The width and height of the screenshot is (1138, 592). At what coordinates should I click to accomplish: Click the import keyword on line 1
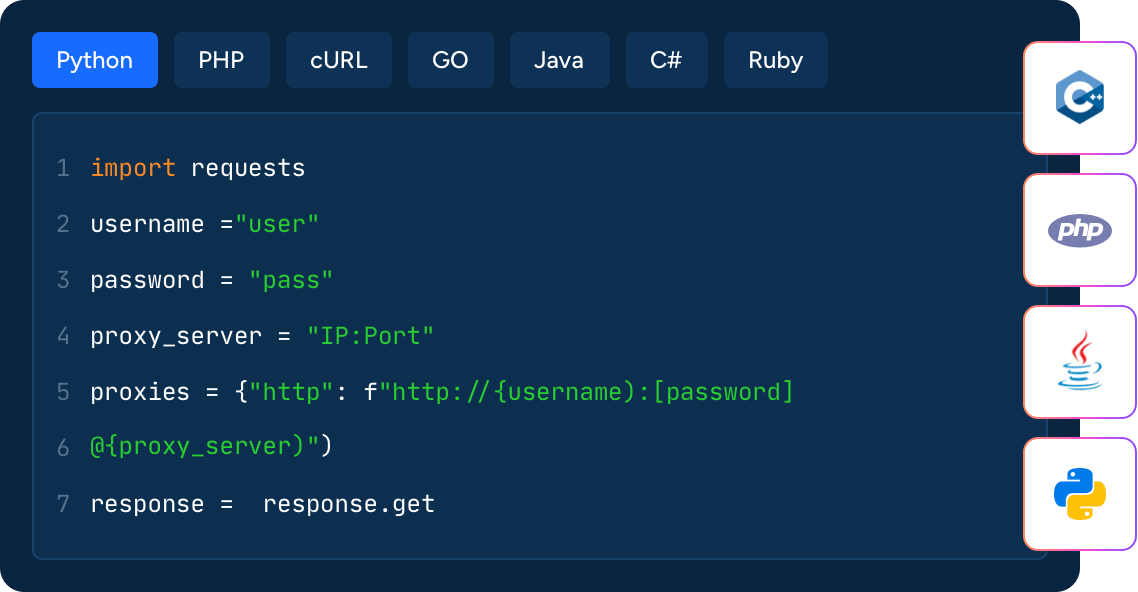(132, 168)
